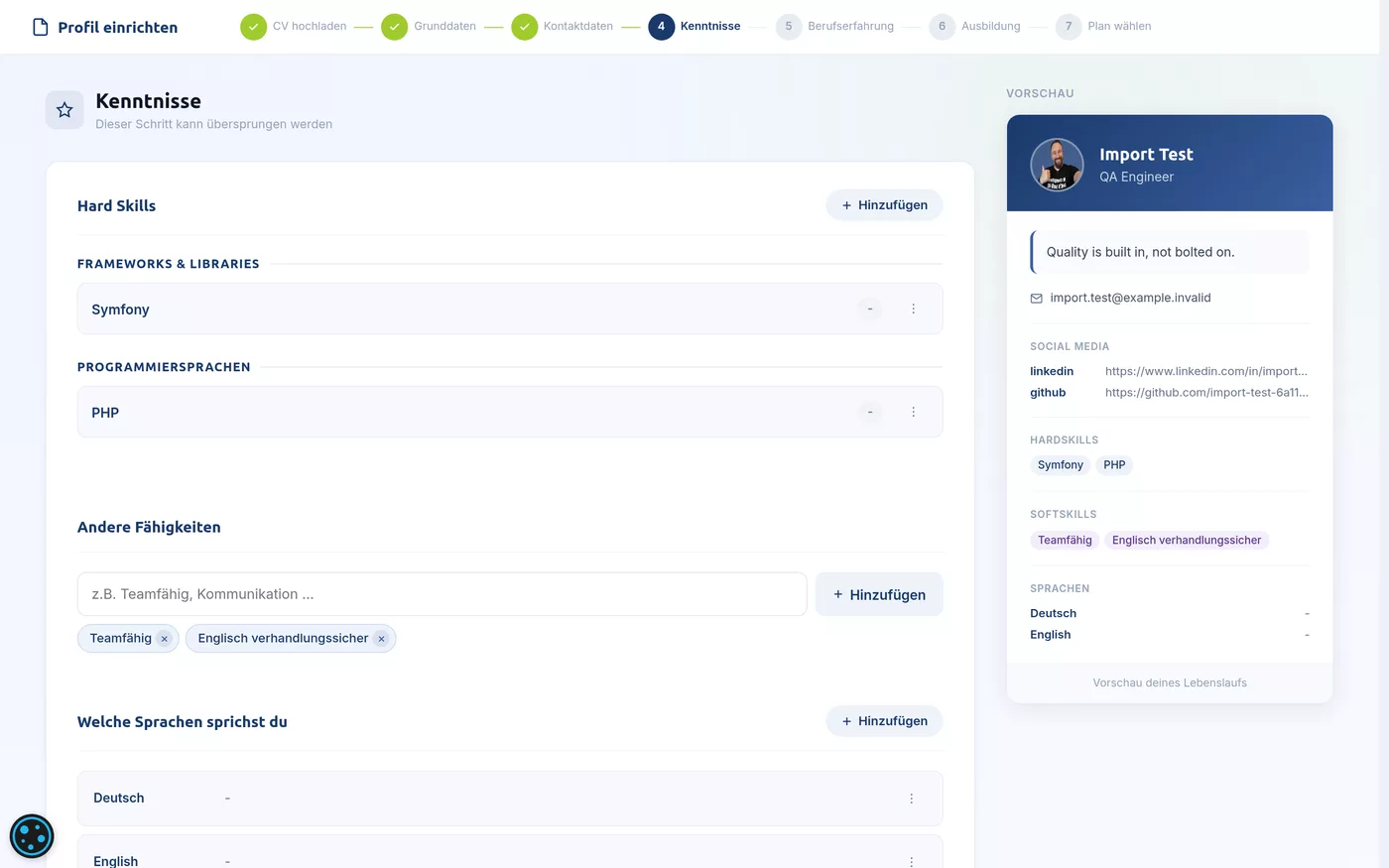This screenshot has height=868, width=1389.
Task: Focus the Andere Fähigkeiten text input
Action: click(442, 594)
